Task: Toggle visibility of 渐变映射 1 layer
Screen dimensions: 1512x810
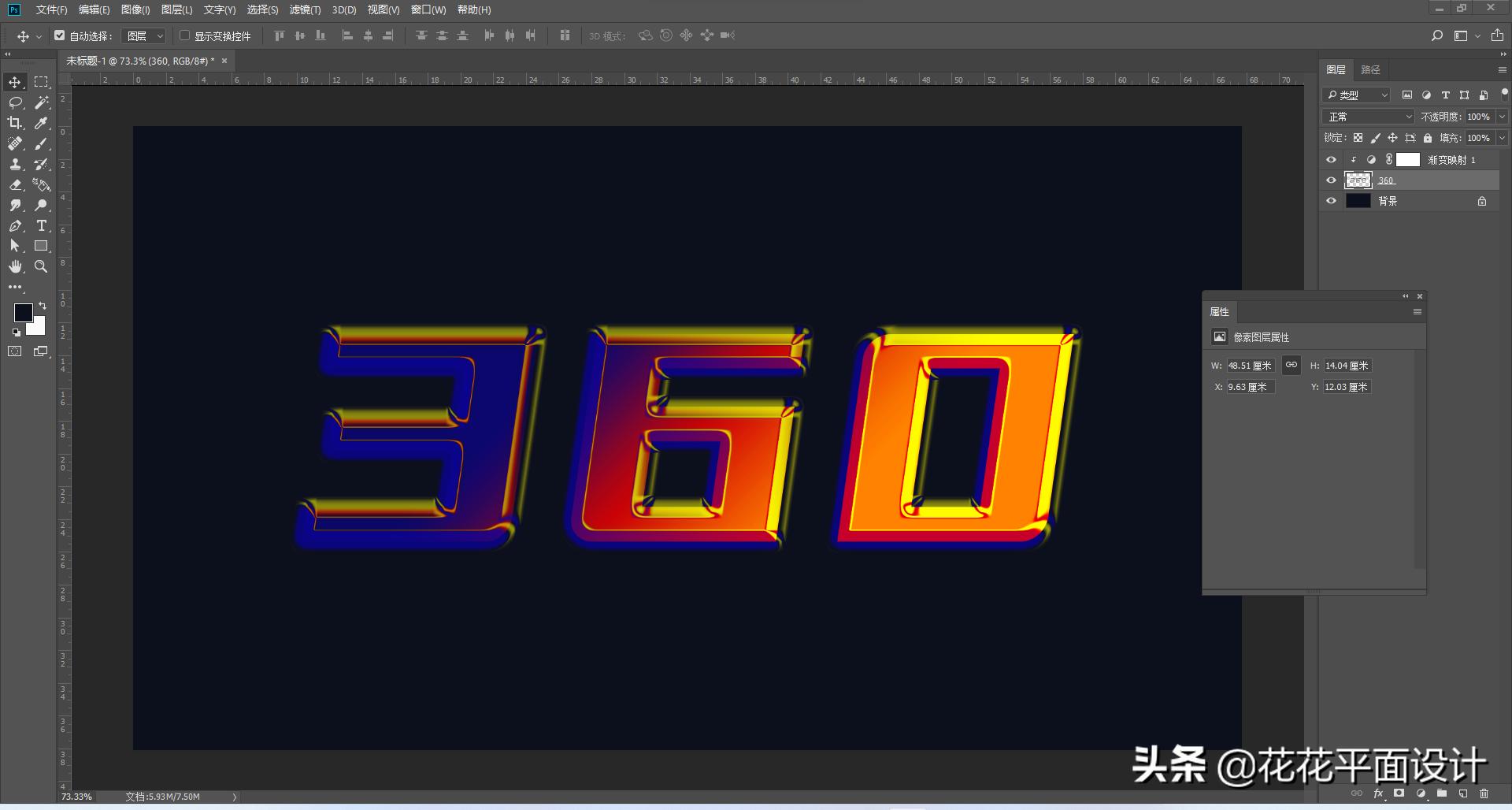Action: click(x=1331, y=159)
